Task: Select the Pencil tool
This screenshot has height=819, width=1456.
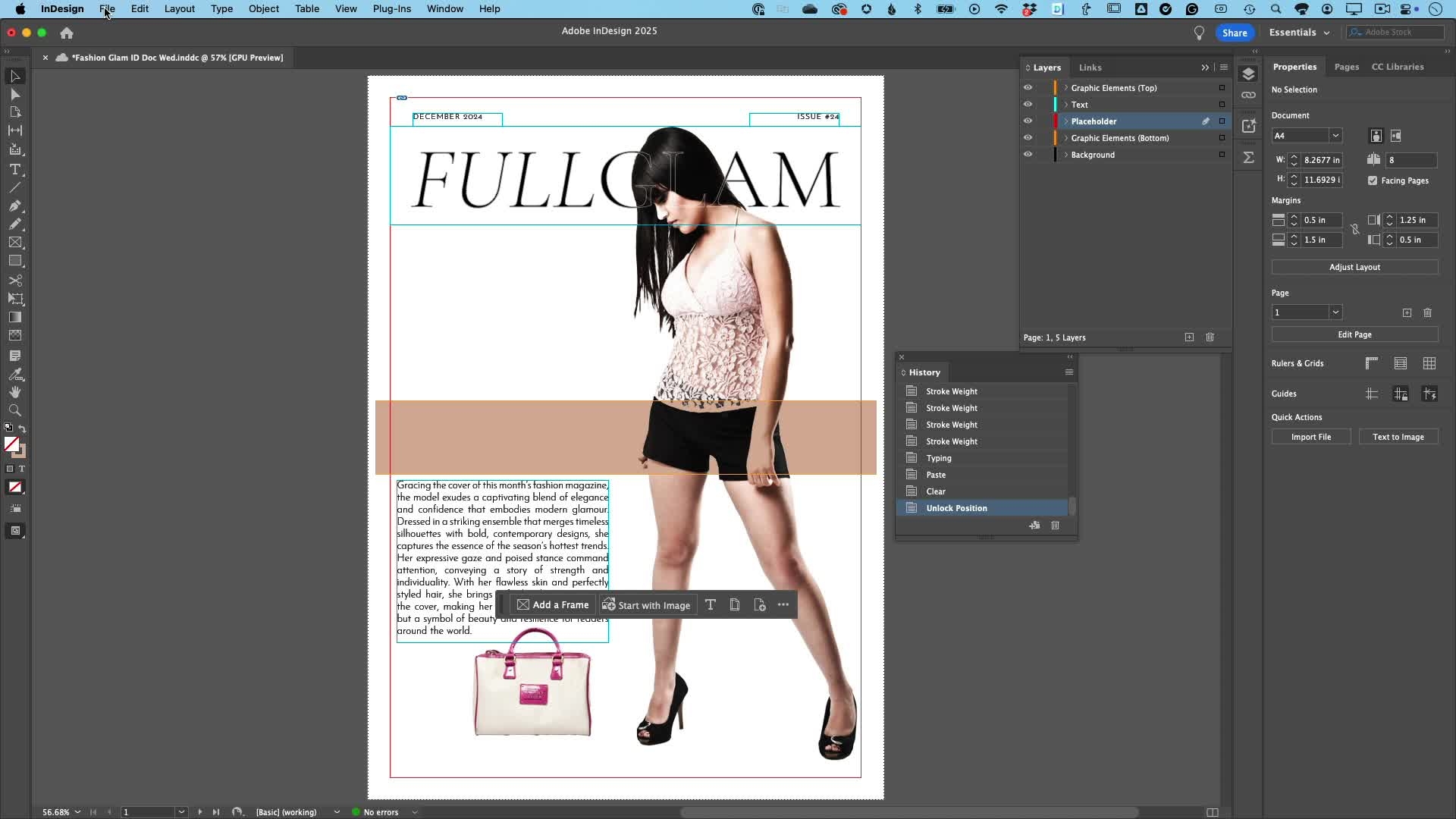Action: (15, 224)
